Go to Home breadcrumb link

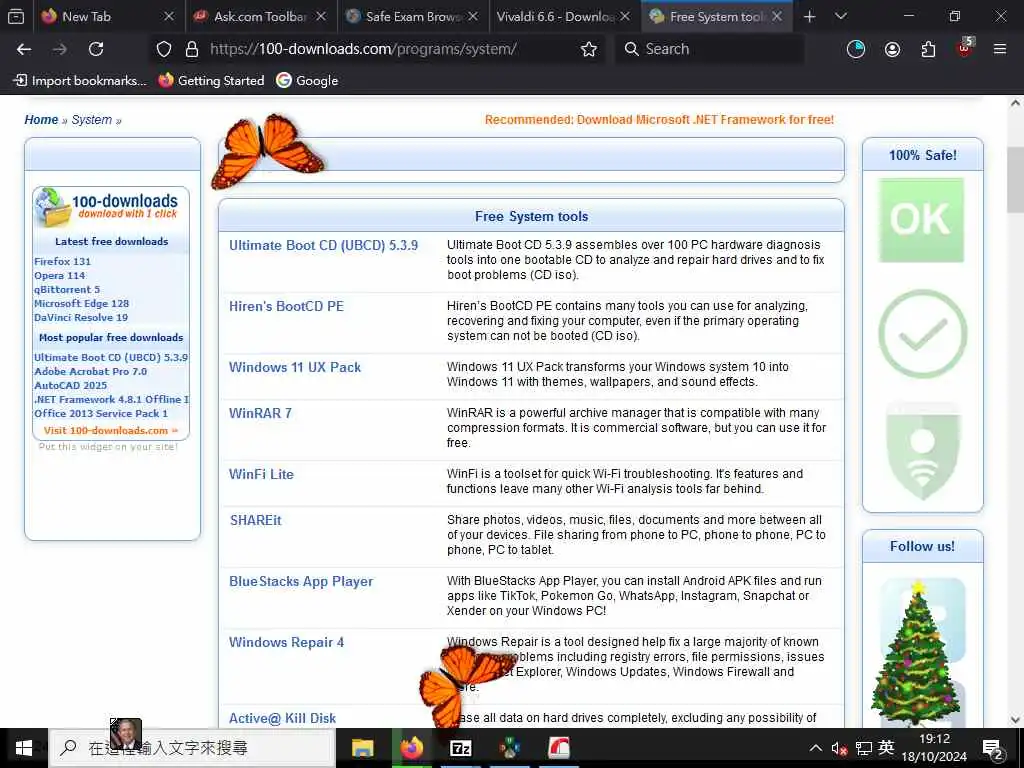click(41, 120)
